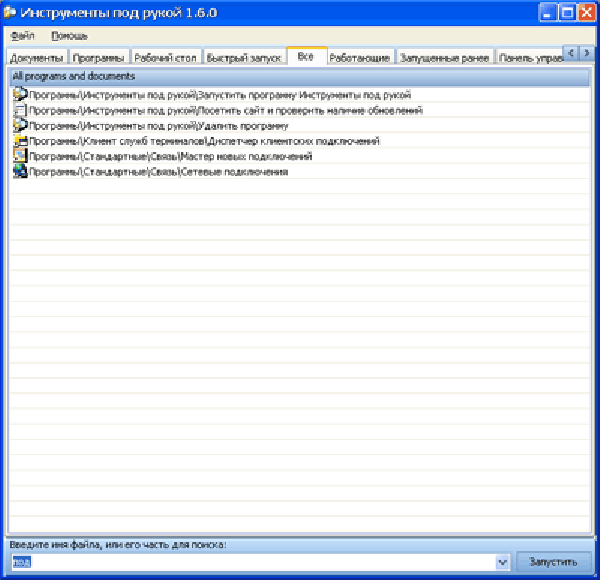
Task: Expand the search field dropdown arrow
Action: [502, 562]
